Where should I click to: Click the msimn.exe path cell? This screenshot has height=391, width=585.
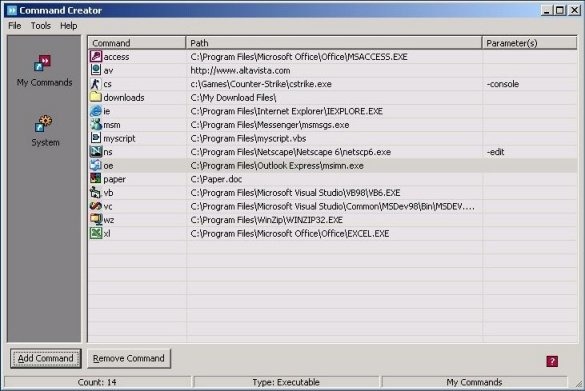277,166
